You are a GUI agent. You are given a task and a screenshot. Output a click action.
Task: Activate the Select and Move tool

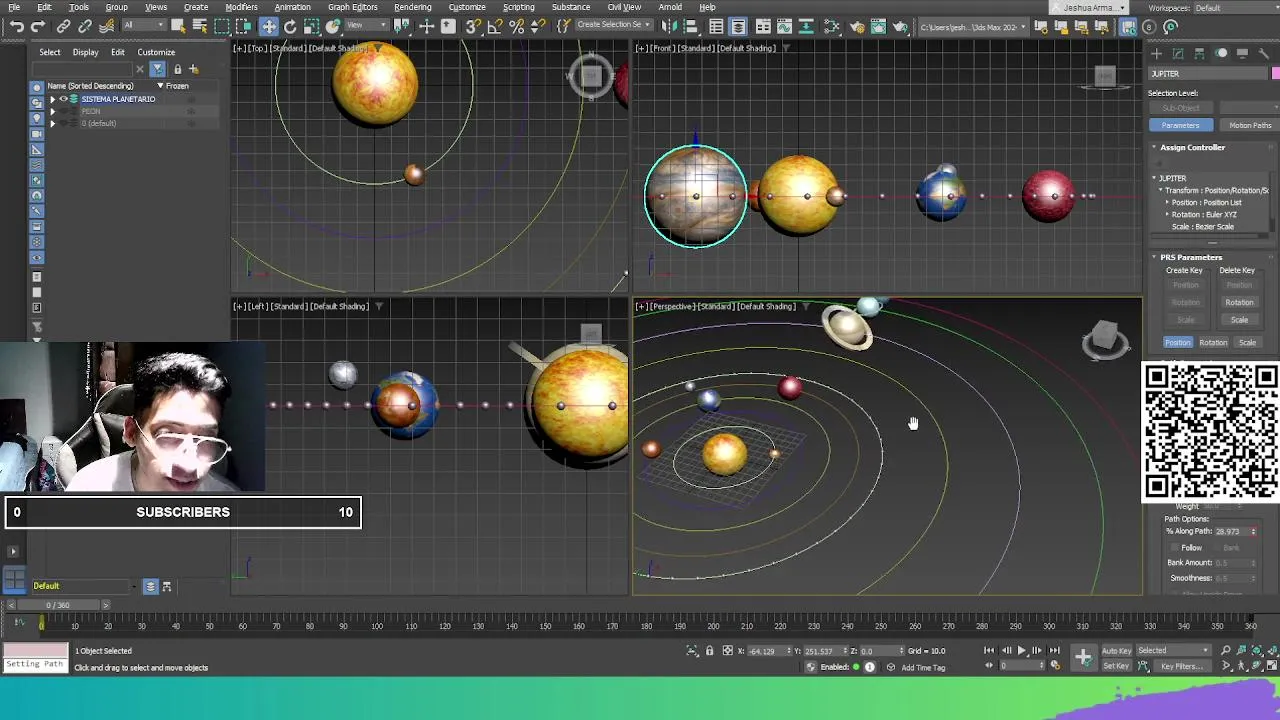click(x=269, y=26)
